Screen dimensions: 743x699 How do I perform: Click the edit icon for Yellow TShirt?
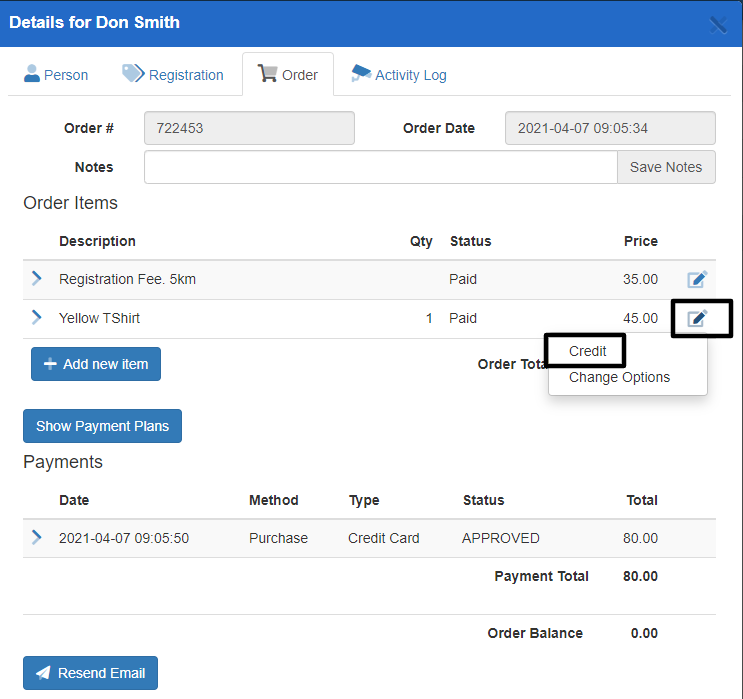point(697,318)
